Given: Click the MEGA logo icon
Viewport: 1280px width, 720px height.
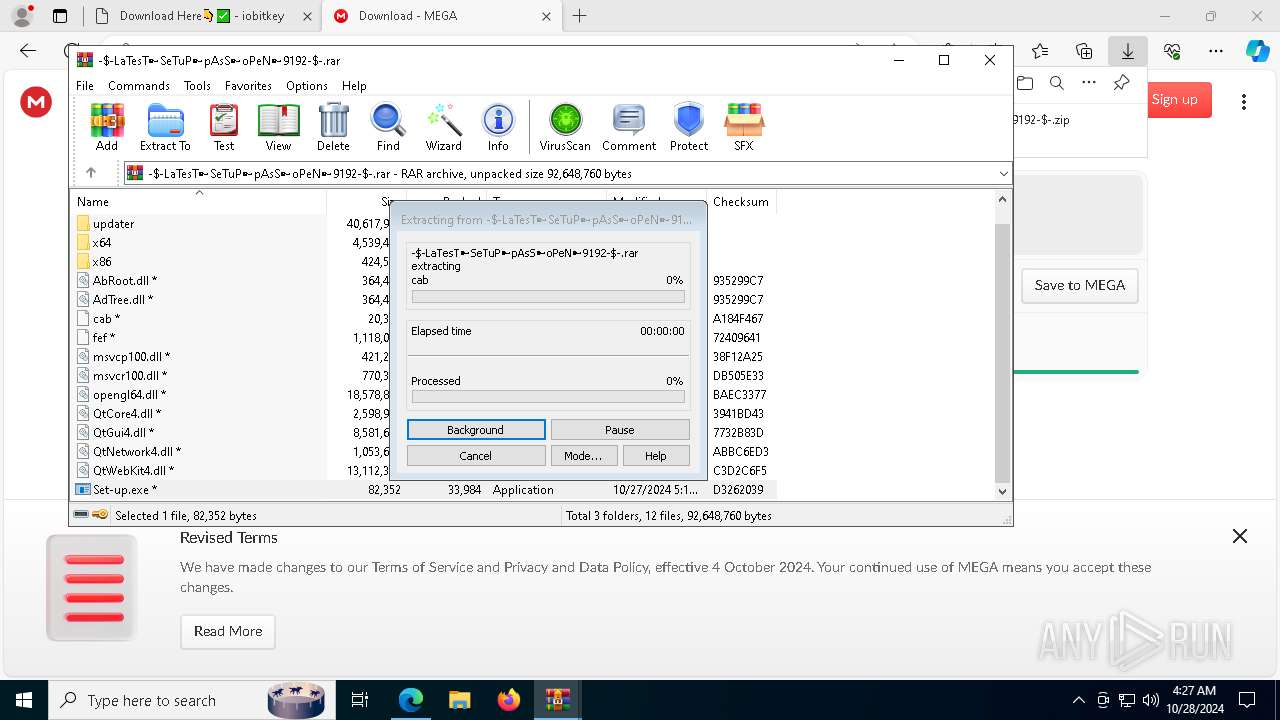Looking at the screenshot, I should (36, 101).
